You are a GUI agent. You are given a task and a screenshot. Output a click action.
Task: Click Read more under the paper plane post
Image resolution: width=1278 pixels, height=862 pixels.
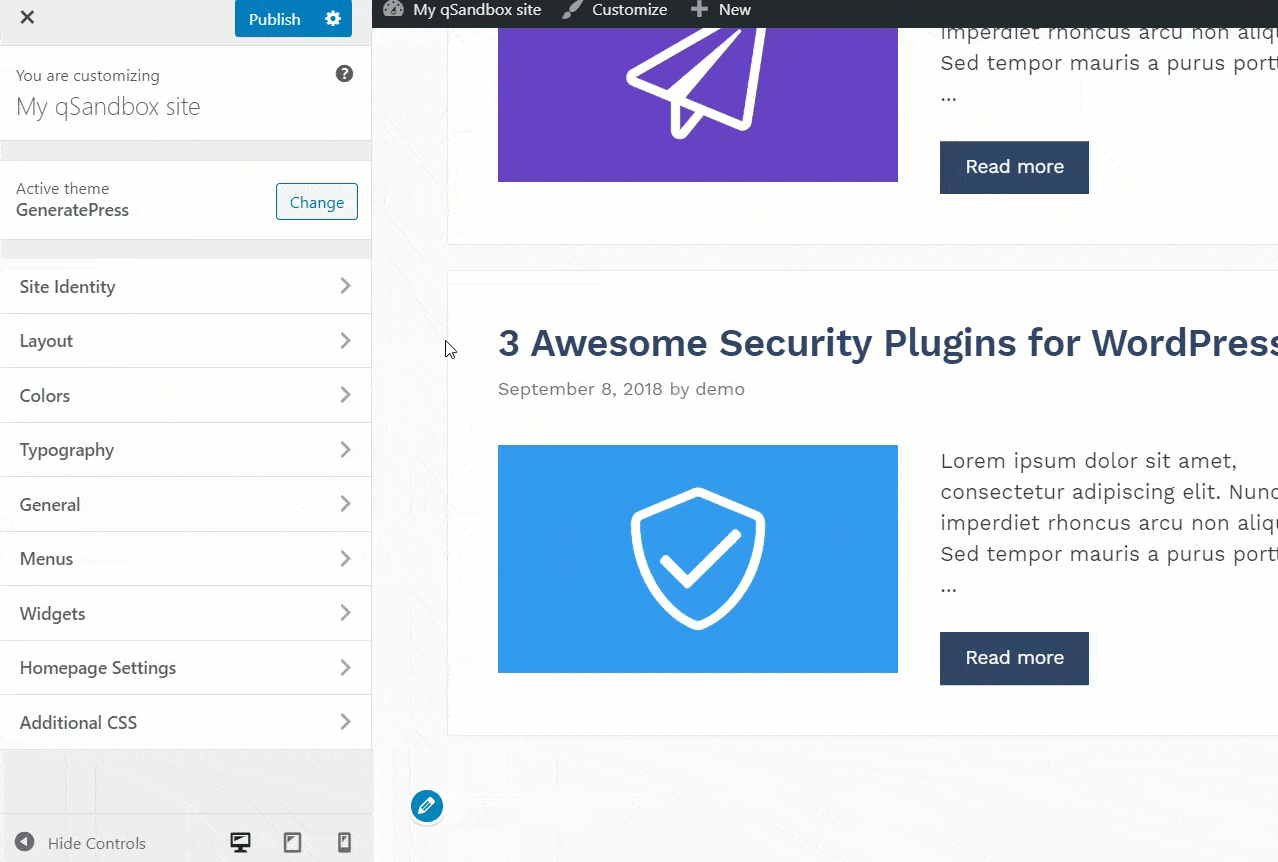pos(1014,167)
